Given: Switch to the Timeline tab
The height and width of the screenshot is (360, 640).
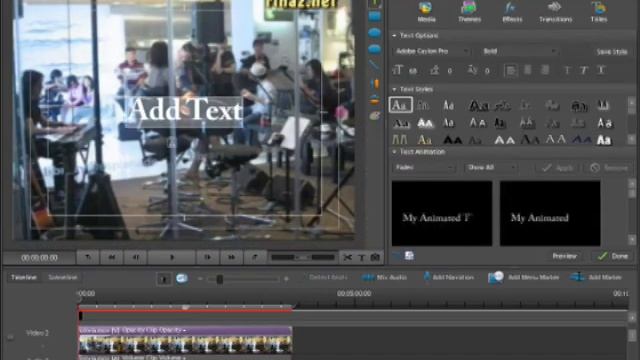Looking at the screenshot, I should pos(24,277).
